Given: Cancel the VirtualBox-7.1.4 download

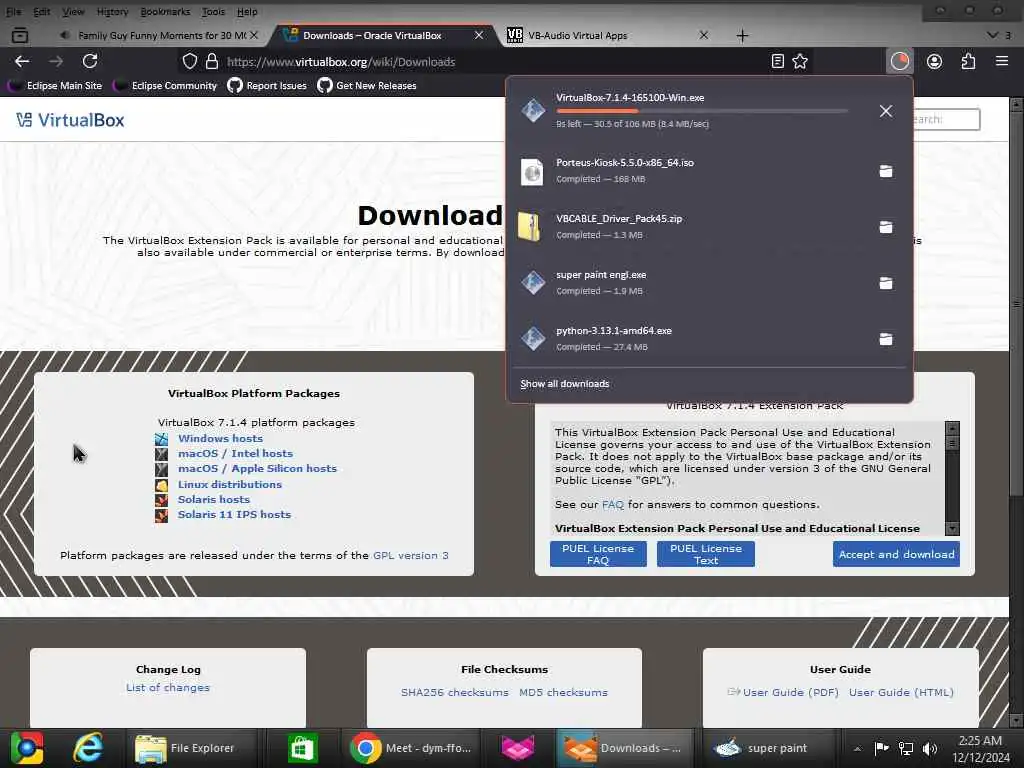Looking at the screenshot, I should [x=886, y=111].
